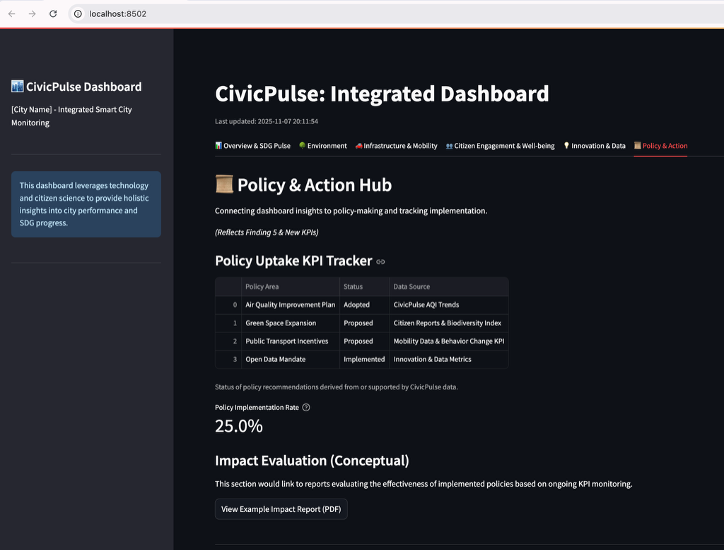Click help icon next to Policy Implementation Rate
The image size is (724, 550).
306,407
